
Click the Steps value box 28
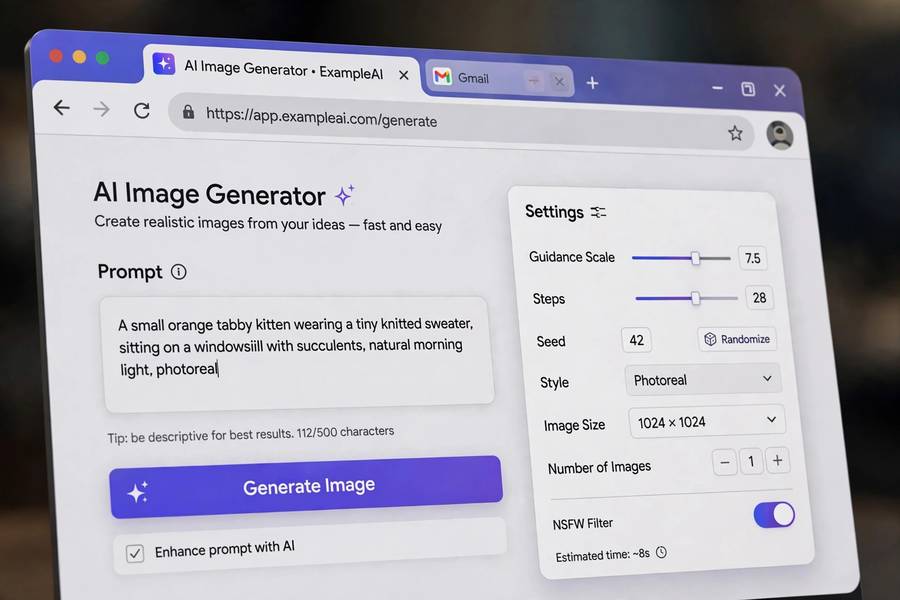point(759,297)
